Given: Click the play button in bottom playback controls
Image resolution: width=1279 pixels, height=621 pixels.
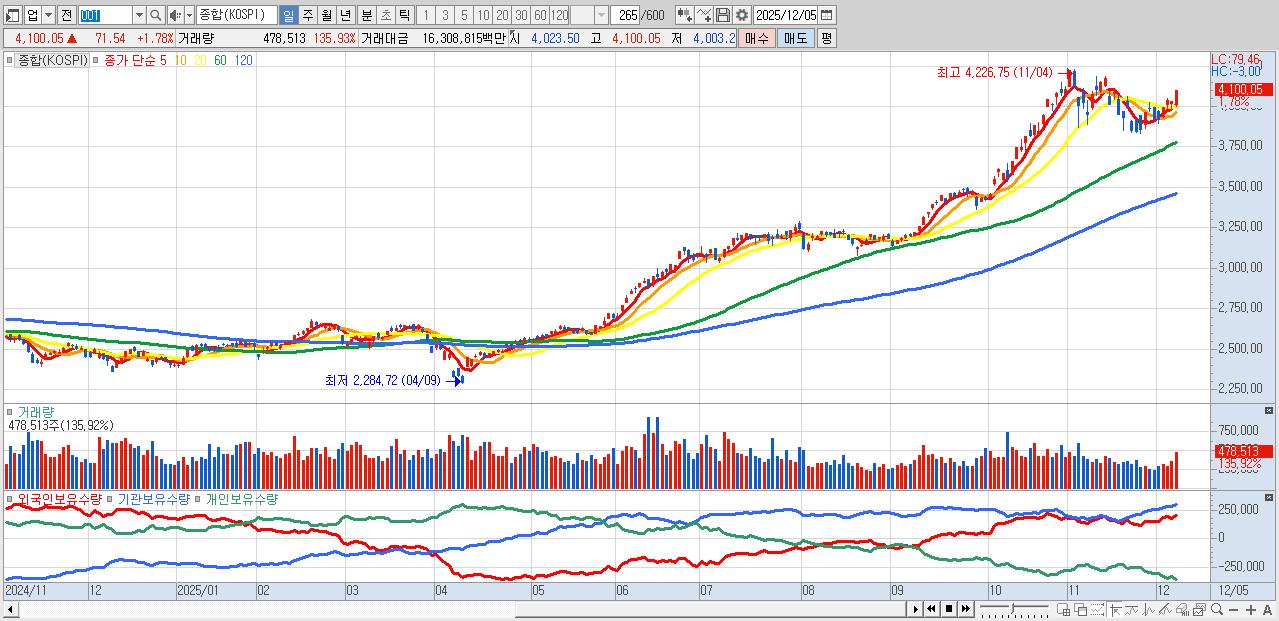Looking at the screenshot, I should coord(916,609).
